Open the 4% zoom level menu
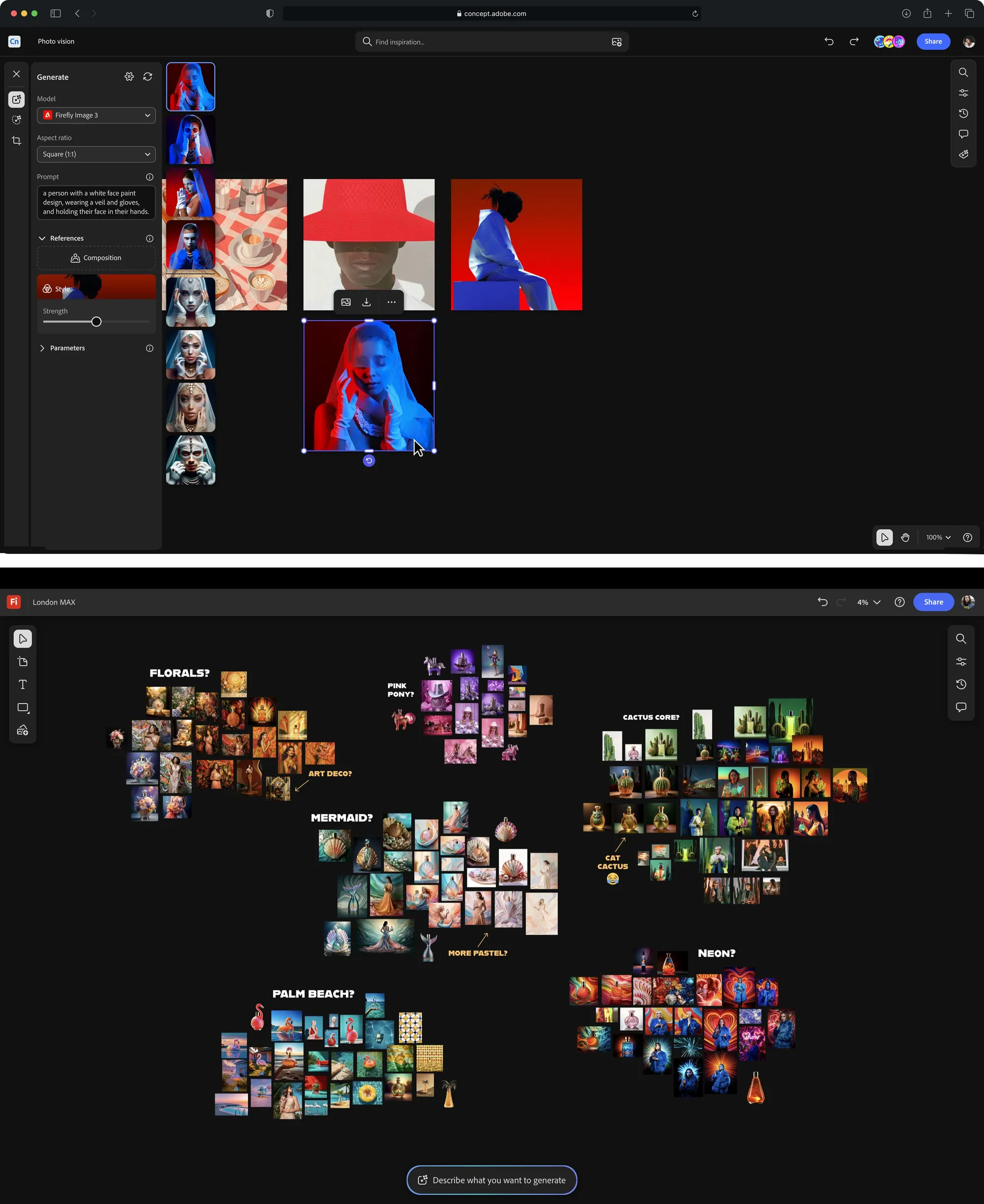The height and width of the screenshot is (1204, 984). click(868, 602)
